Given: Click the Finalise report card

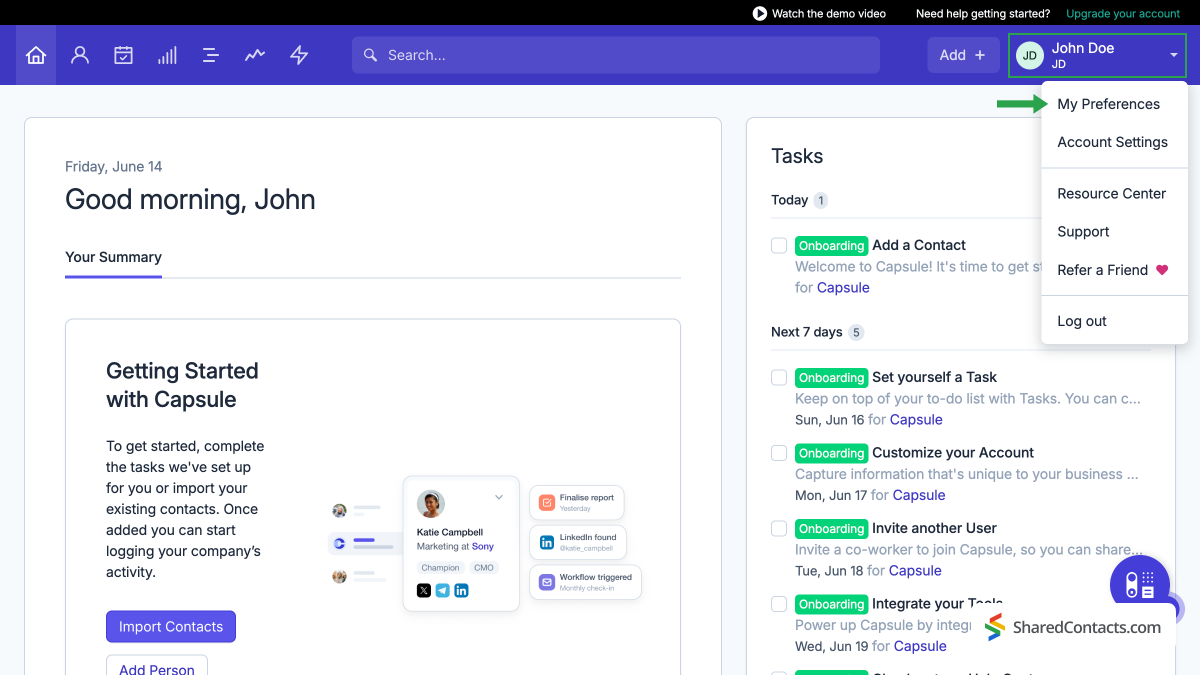Looking at the screenshot, I should (577, 503).
